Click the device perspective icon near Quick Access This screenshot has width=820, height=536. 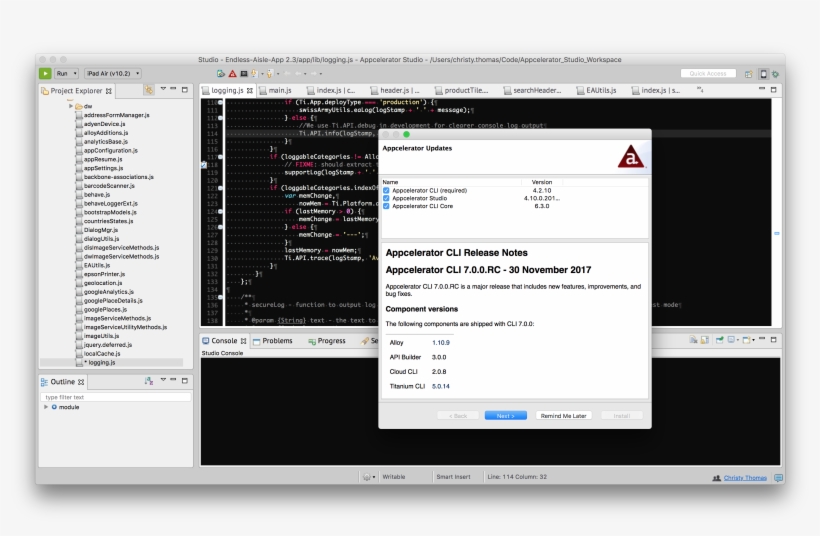763,73
